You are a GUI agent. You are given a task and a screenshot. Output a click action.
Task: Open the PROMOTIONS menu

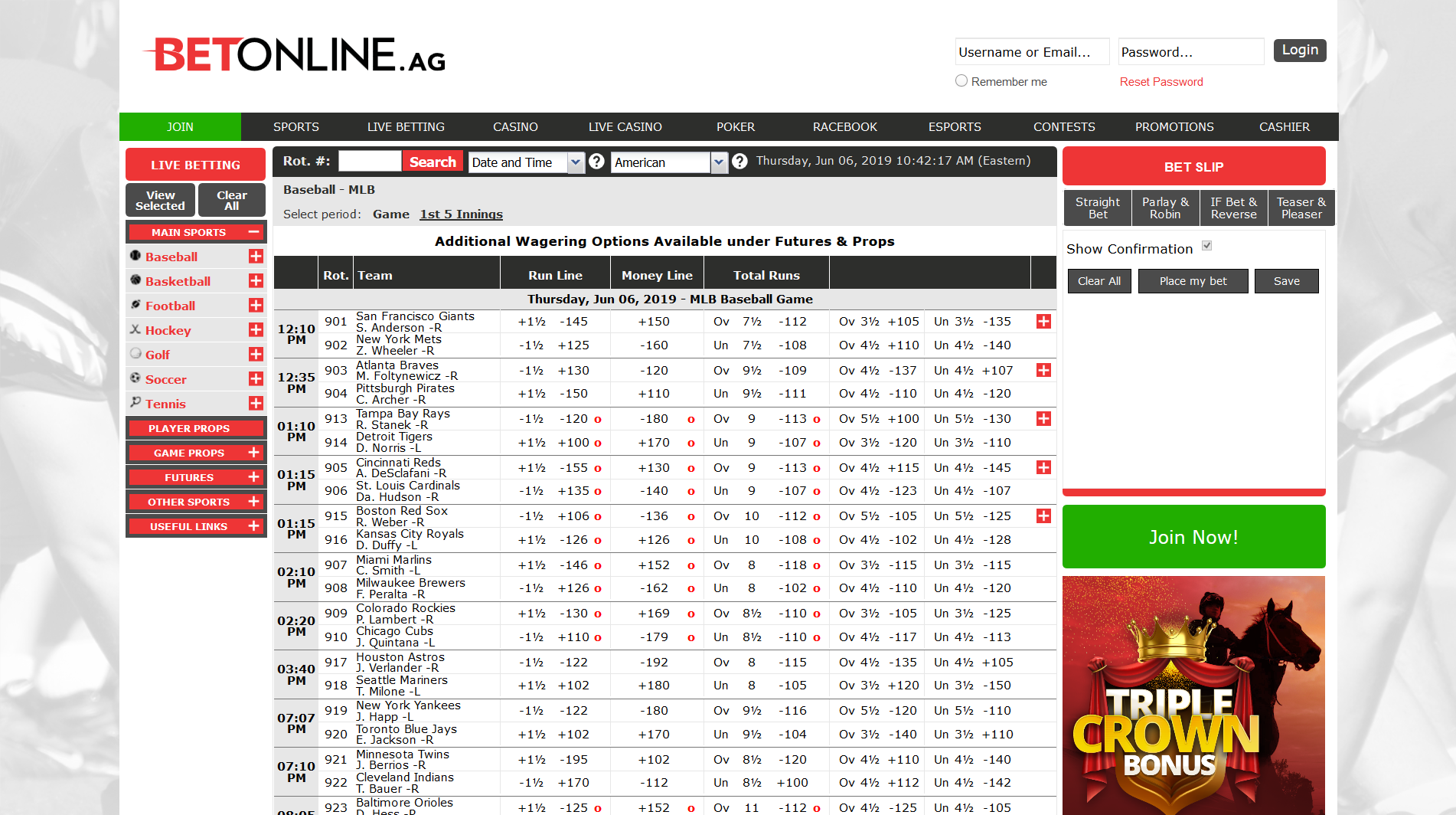click(x=1174, y=127)
